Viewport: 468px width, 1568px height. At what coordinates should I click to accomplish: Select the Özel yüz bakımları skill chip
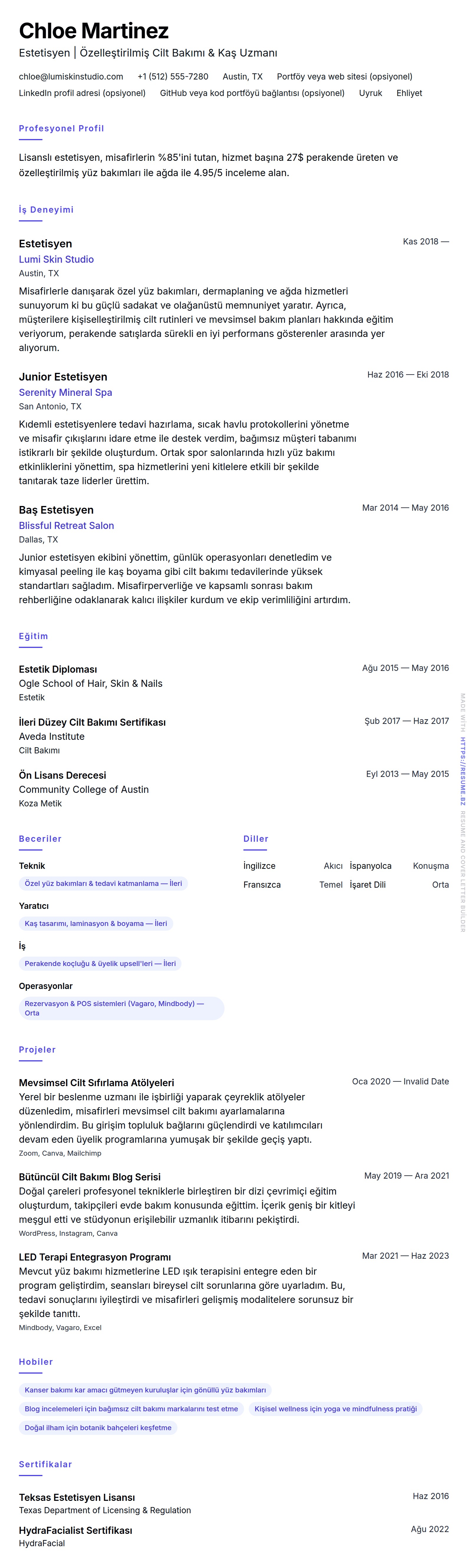click(x=103, y=883)
